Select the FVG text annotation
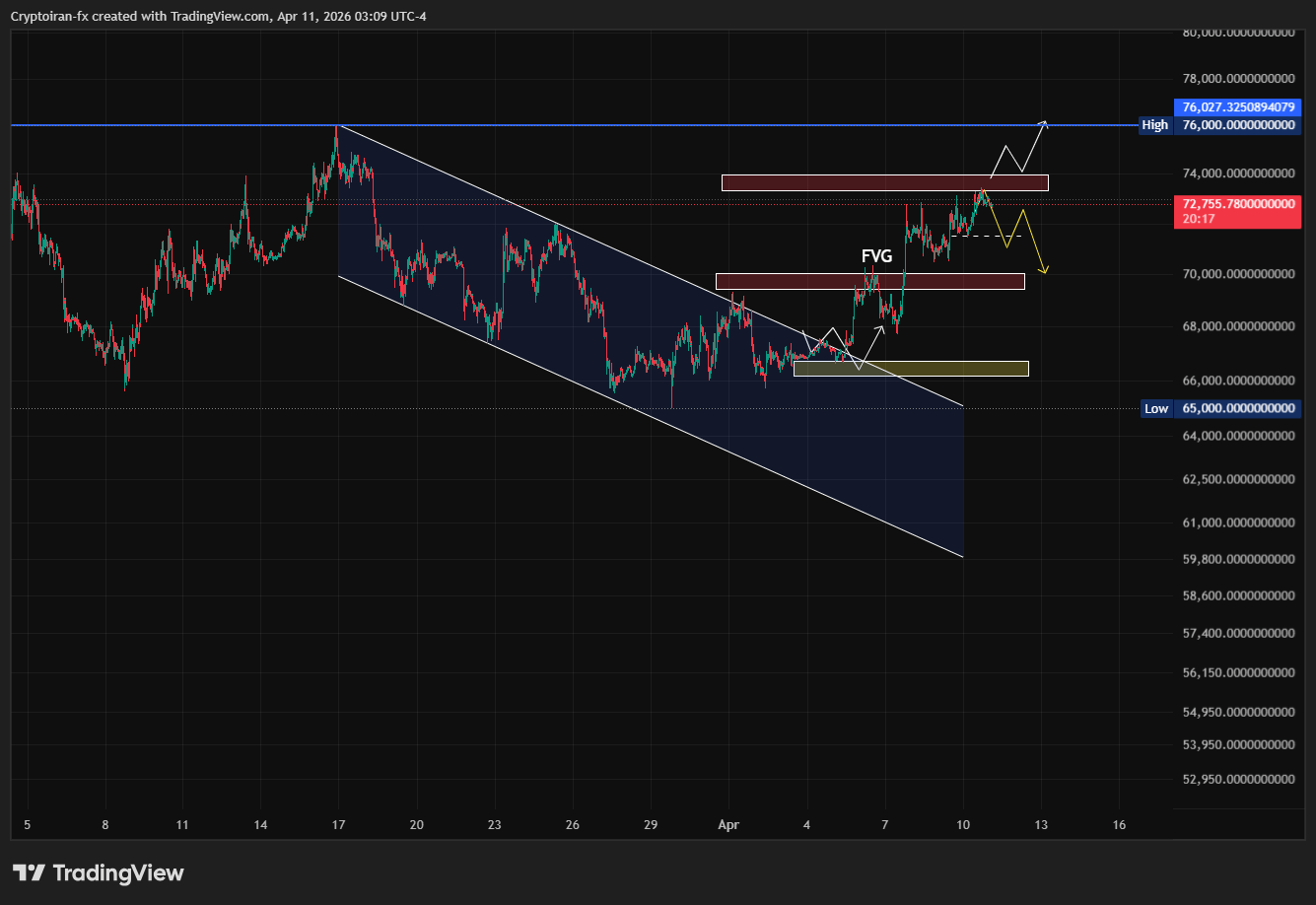Viewport: 1316px width, 905px height. 876,256
